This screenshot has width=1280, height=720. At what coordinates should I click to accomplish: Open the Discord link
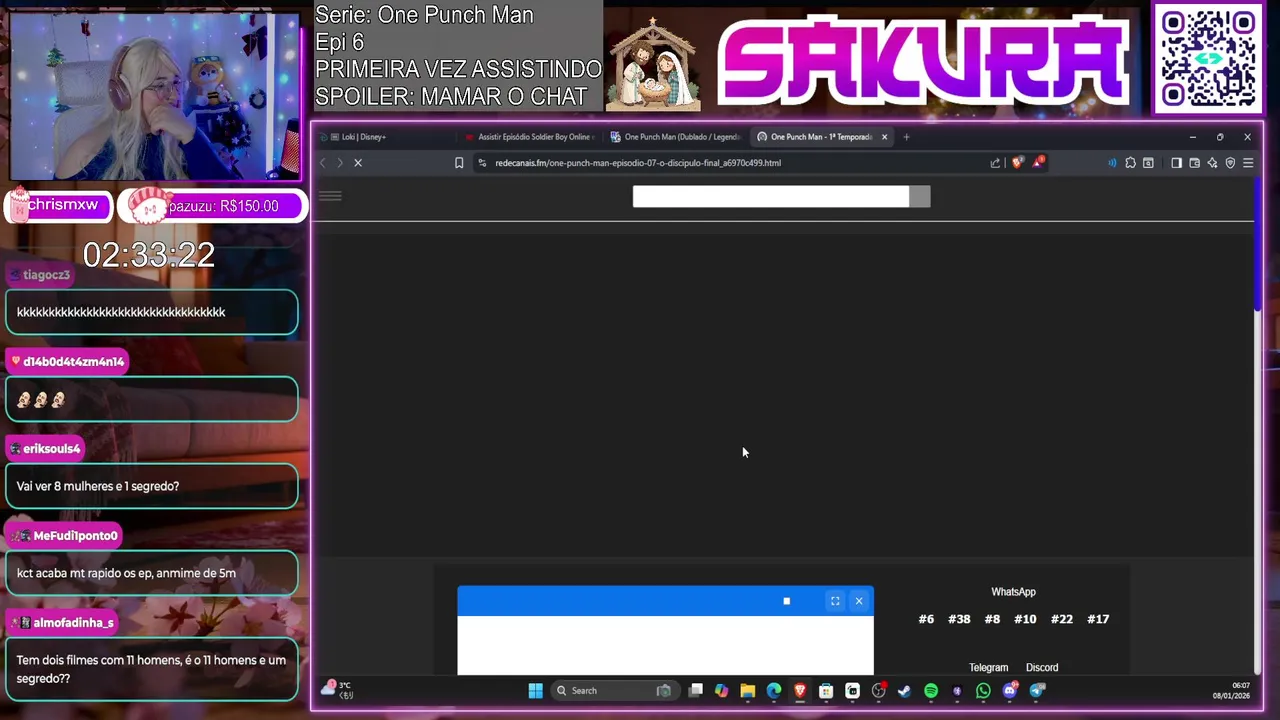(x=1042, y=667)
